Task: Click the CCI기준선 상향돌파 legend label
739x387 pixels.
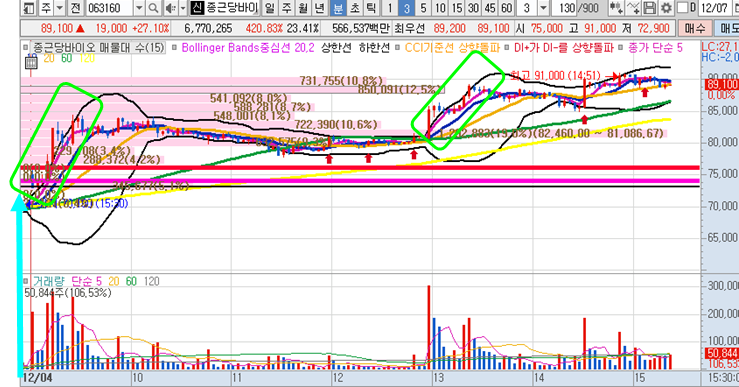Action: [x=452, y=48]
